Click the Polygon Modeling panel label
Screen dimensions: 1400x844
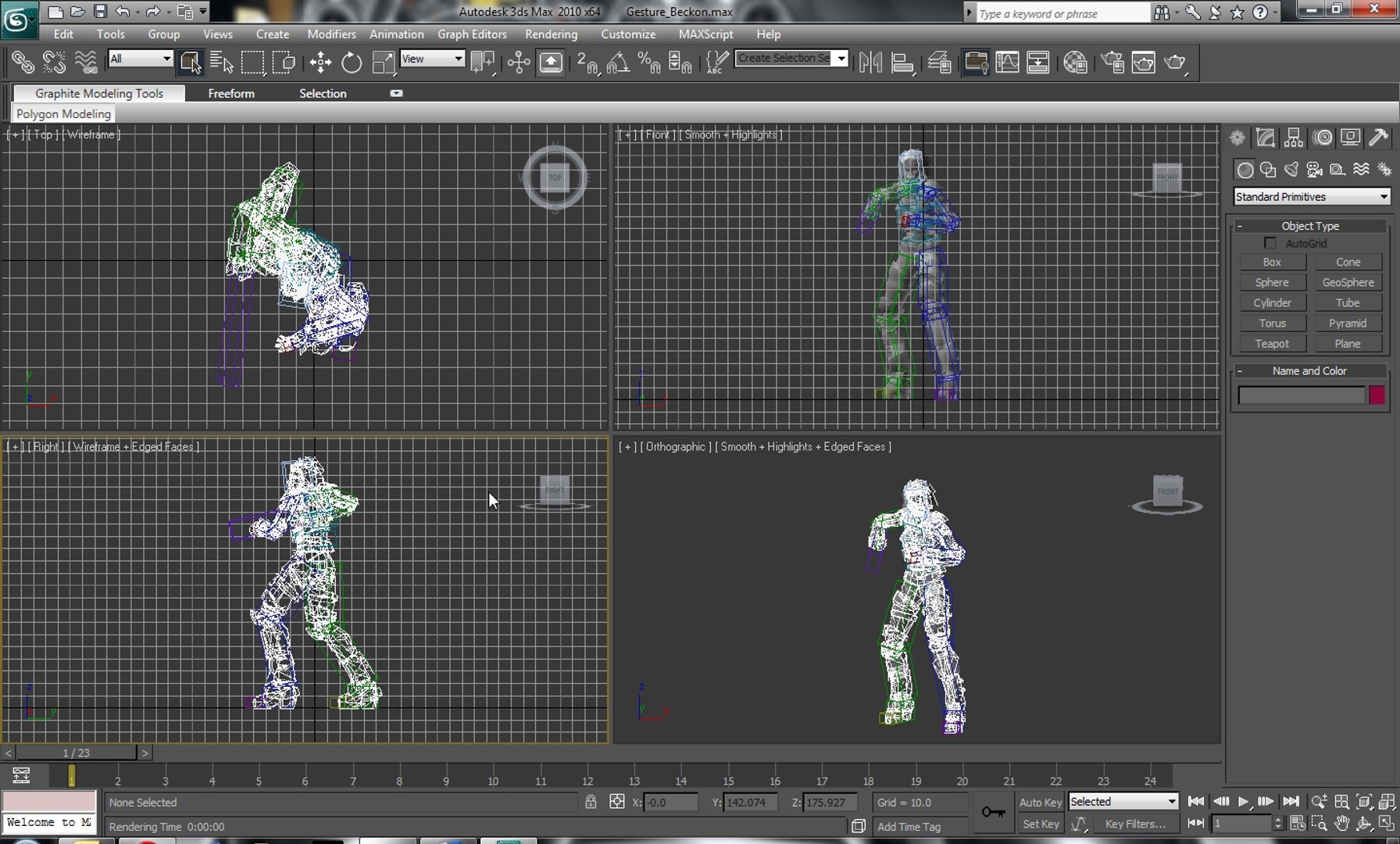point(64,114)
